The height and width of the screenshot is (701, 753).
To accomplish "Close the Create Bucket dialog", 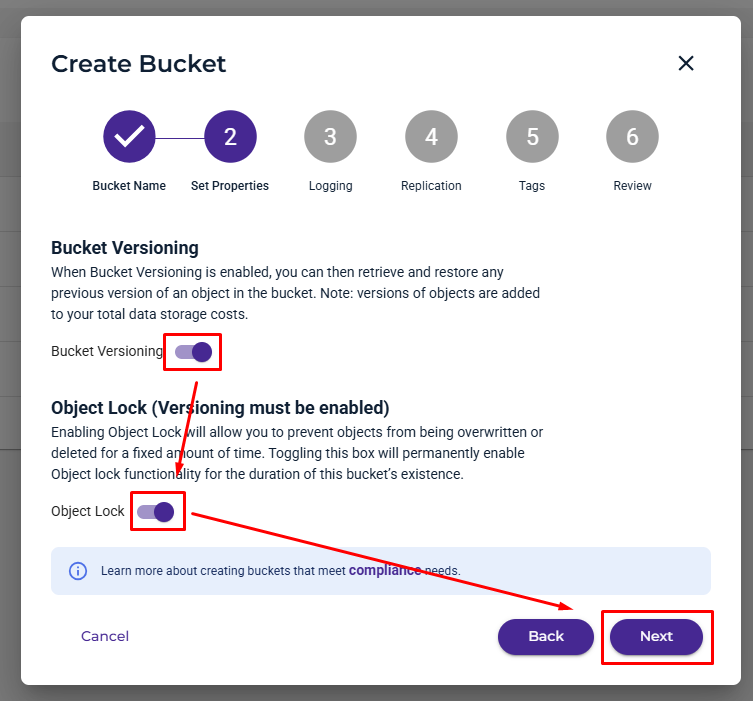I will [686, 63].
